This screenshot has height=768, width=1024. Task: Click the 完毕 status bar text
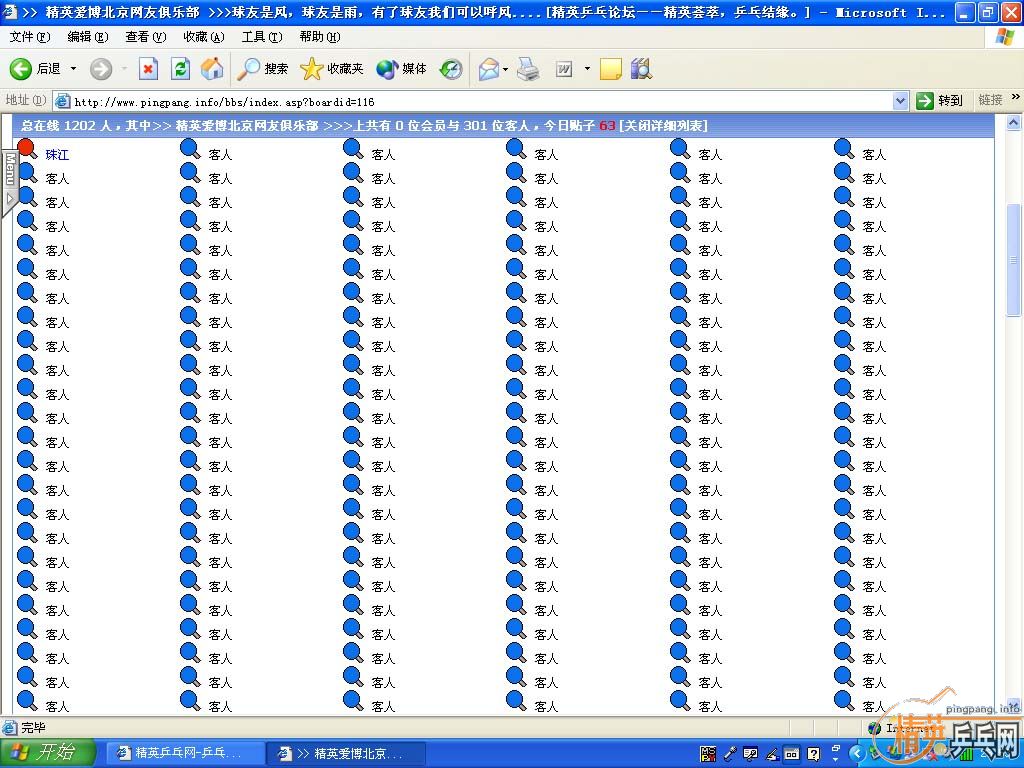33,728
